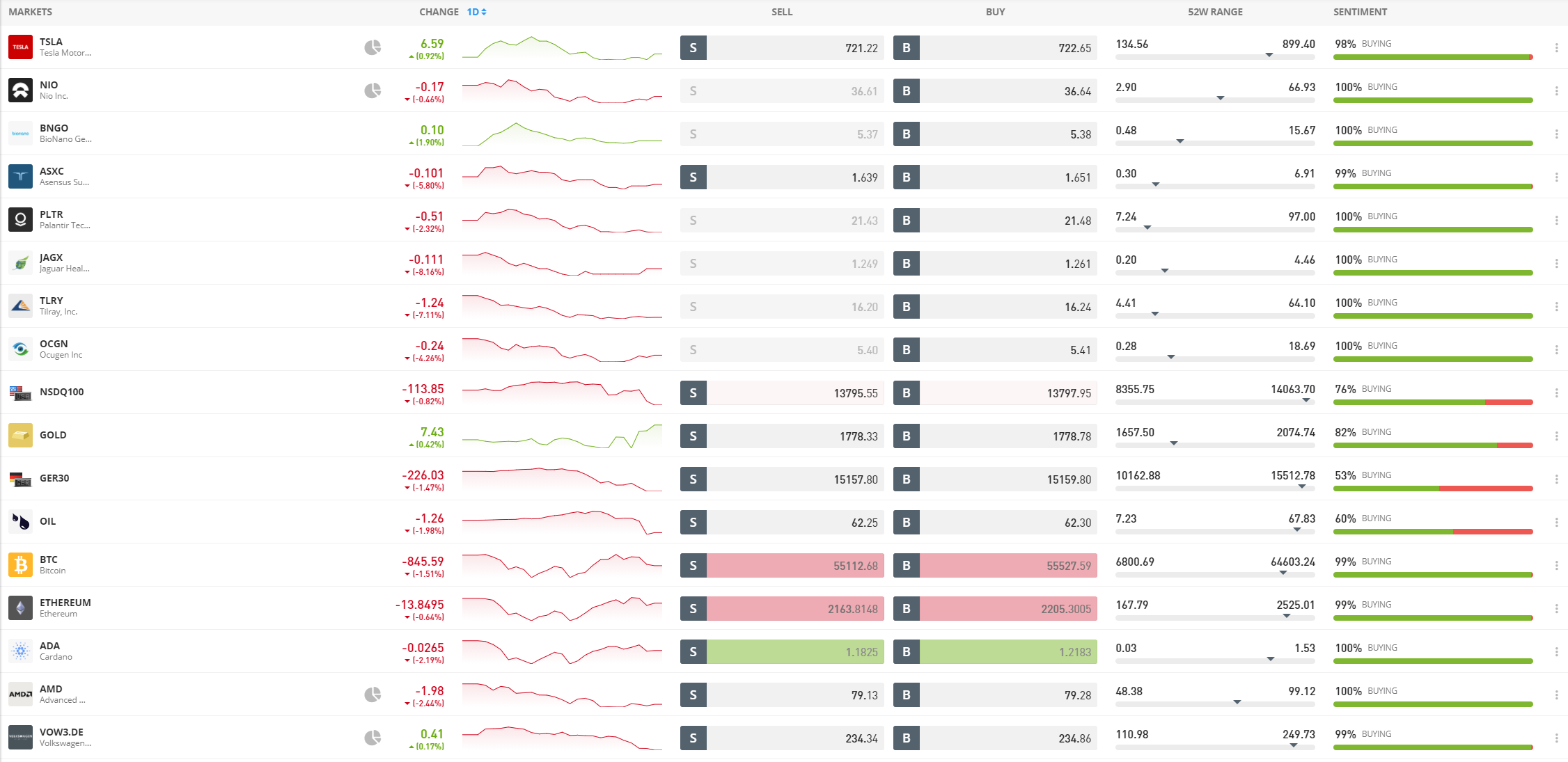Click the change sort arrows next to 1D

[484, 11]
